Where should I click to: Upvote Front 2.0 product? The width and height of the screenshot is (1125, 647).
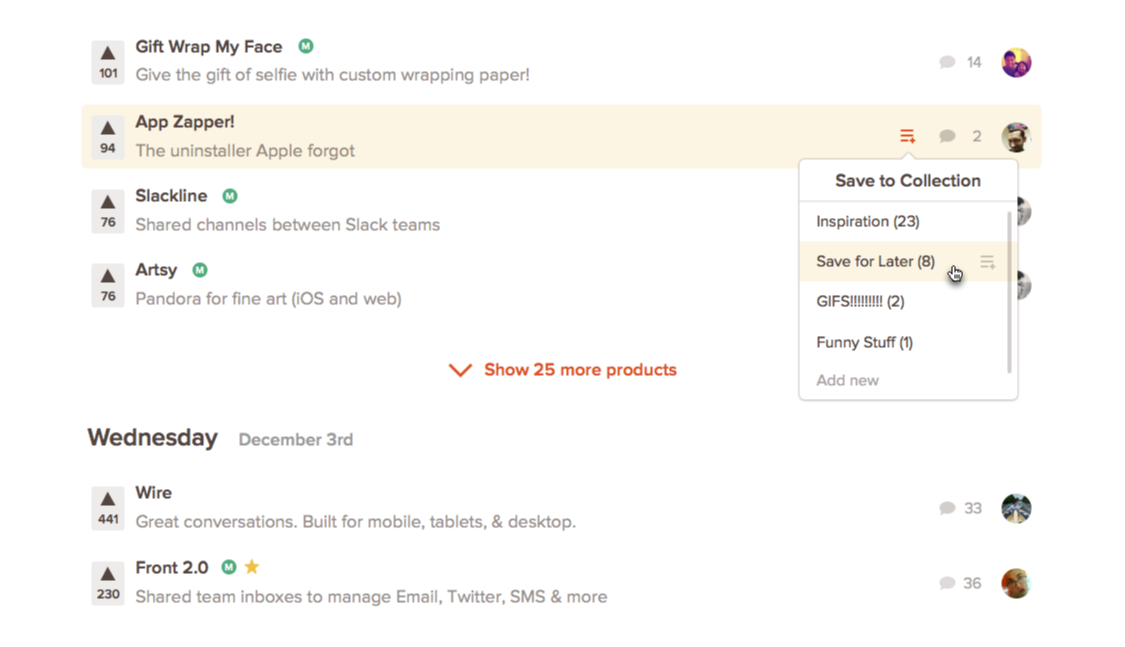click(108, 582)
